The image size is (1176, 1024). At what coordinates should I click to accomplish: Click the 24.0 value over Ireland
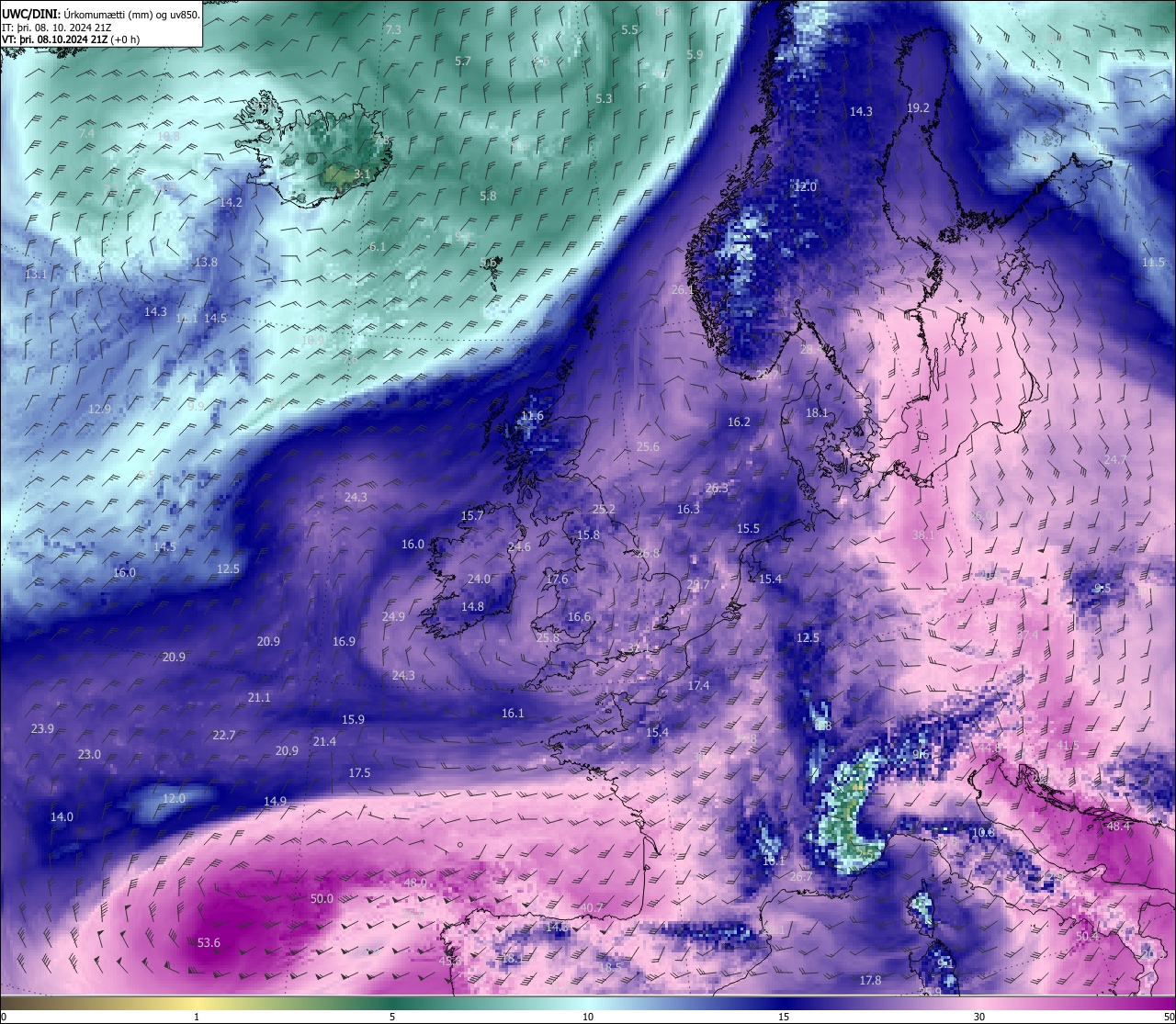pos(479,580)
